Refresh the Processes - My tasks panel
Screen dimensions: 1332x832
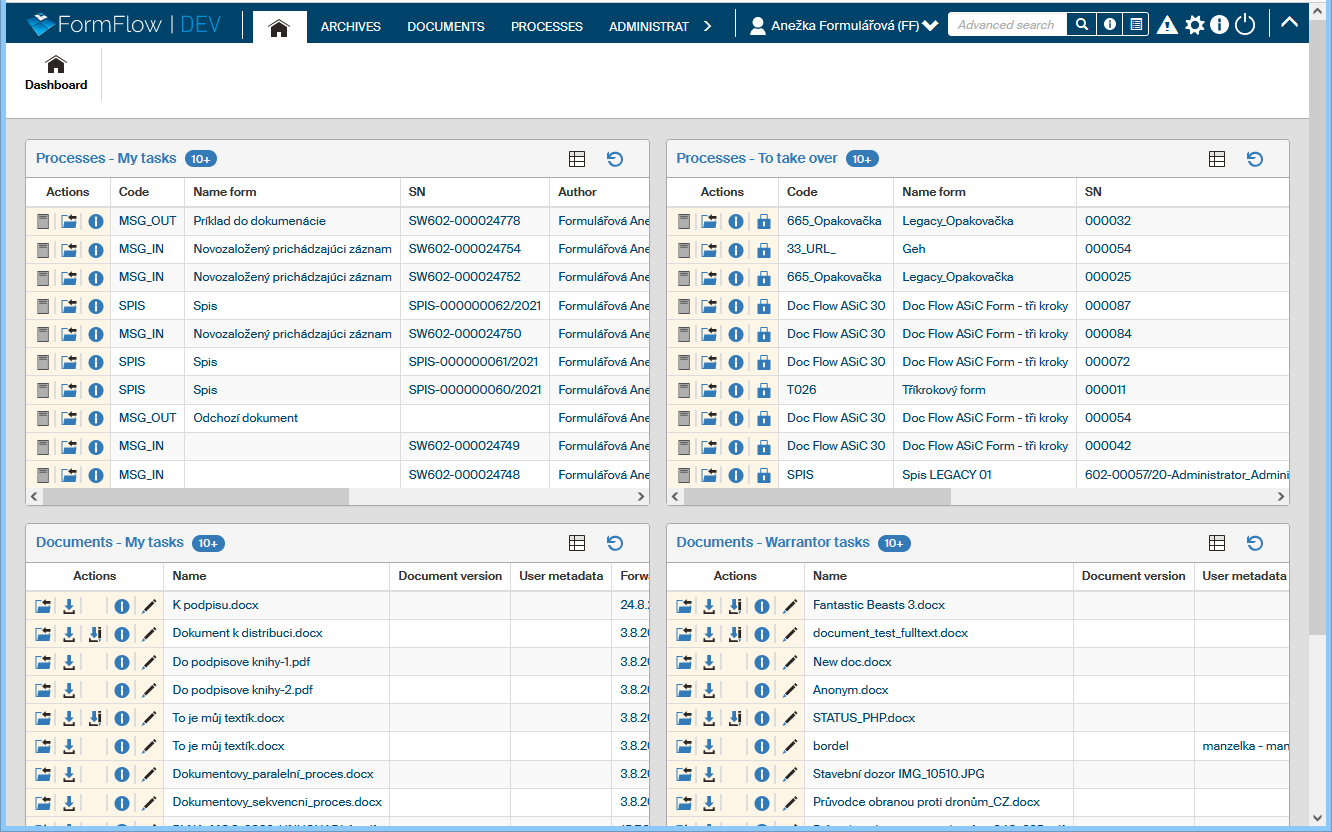pos(615,159)
